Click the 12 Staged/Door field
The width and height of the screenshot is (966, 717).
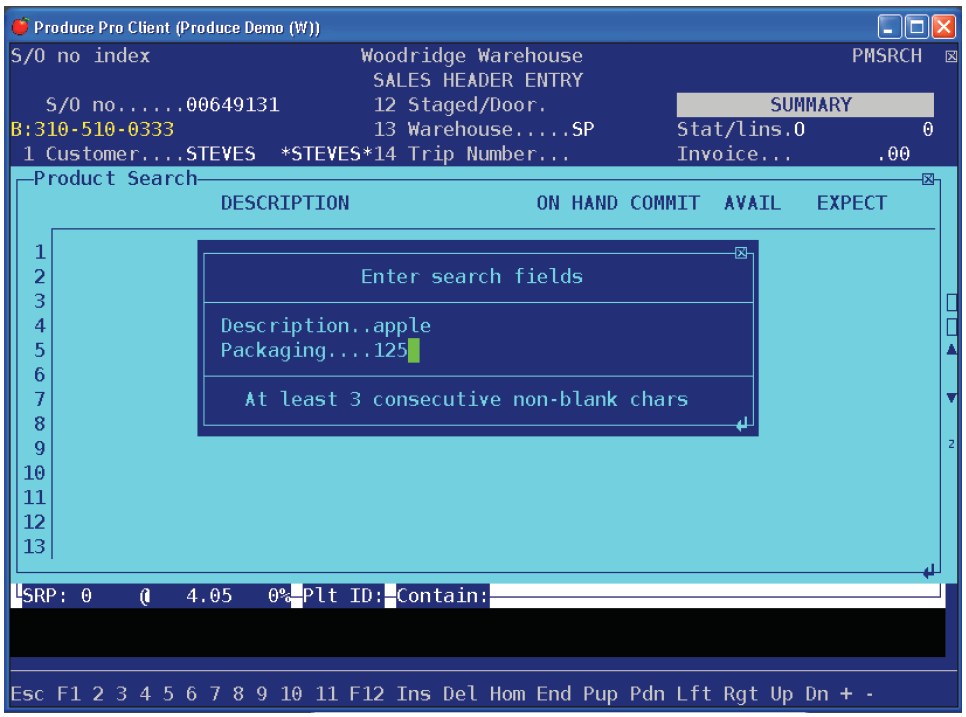(x=460, y=105)
